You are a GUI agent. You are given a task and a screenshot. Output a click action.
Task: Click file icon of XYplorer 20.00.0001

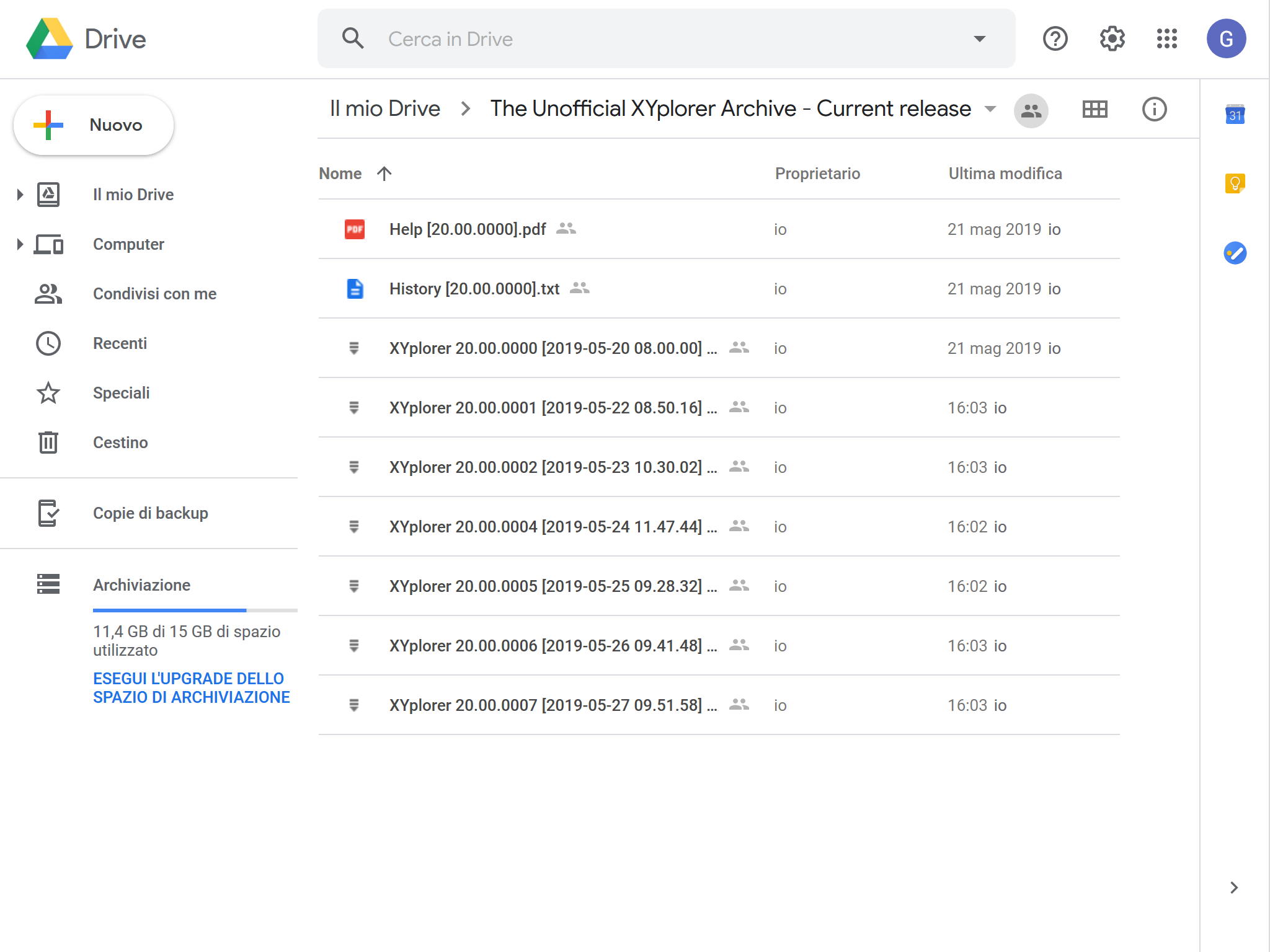[354, 408]
